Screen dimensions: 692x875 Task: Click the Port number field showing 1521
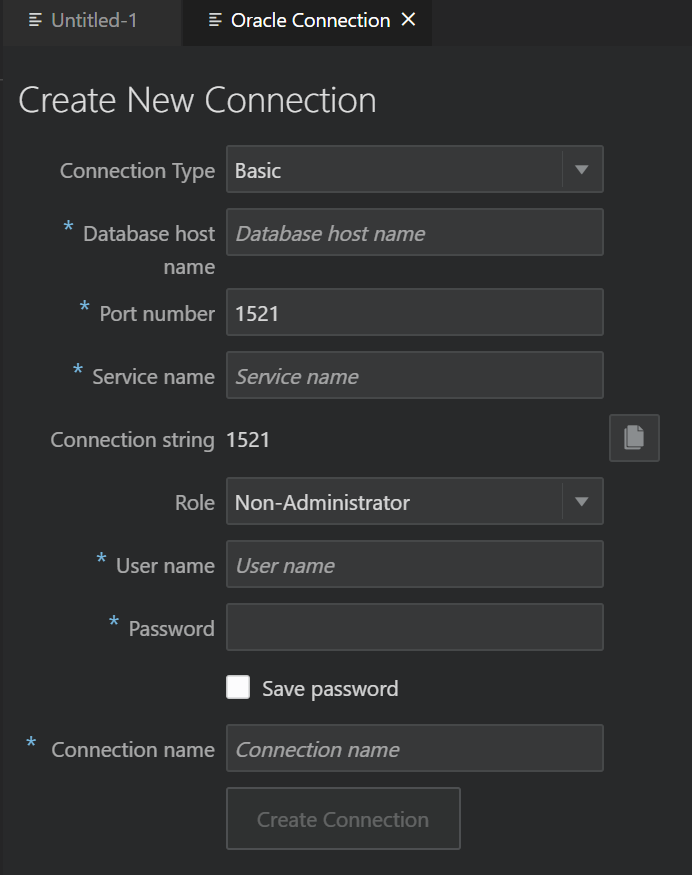click(414, 312)
